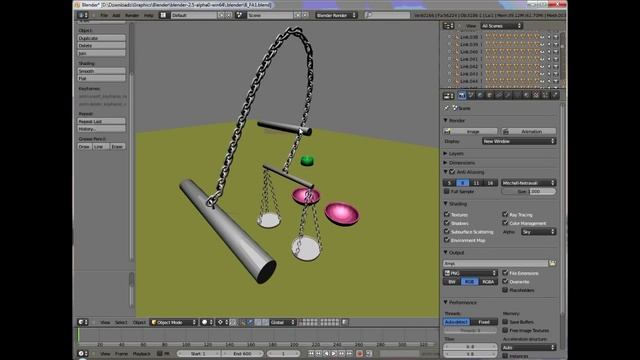Open the viewport shading mode selector
This screenshot has width=640, height=360.
tap(207, 322)
